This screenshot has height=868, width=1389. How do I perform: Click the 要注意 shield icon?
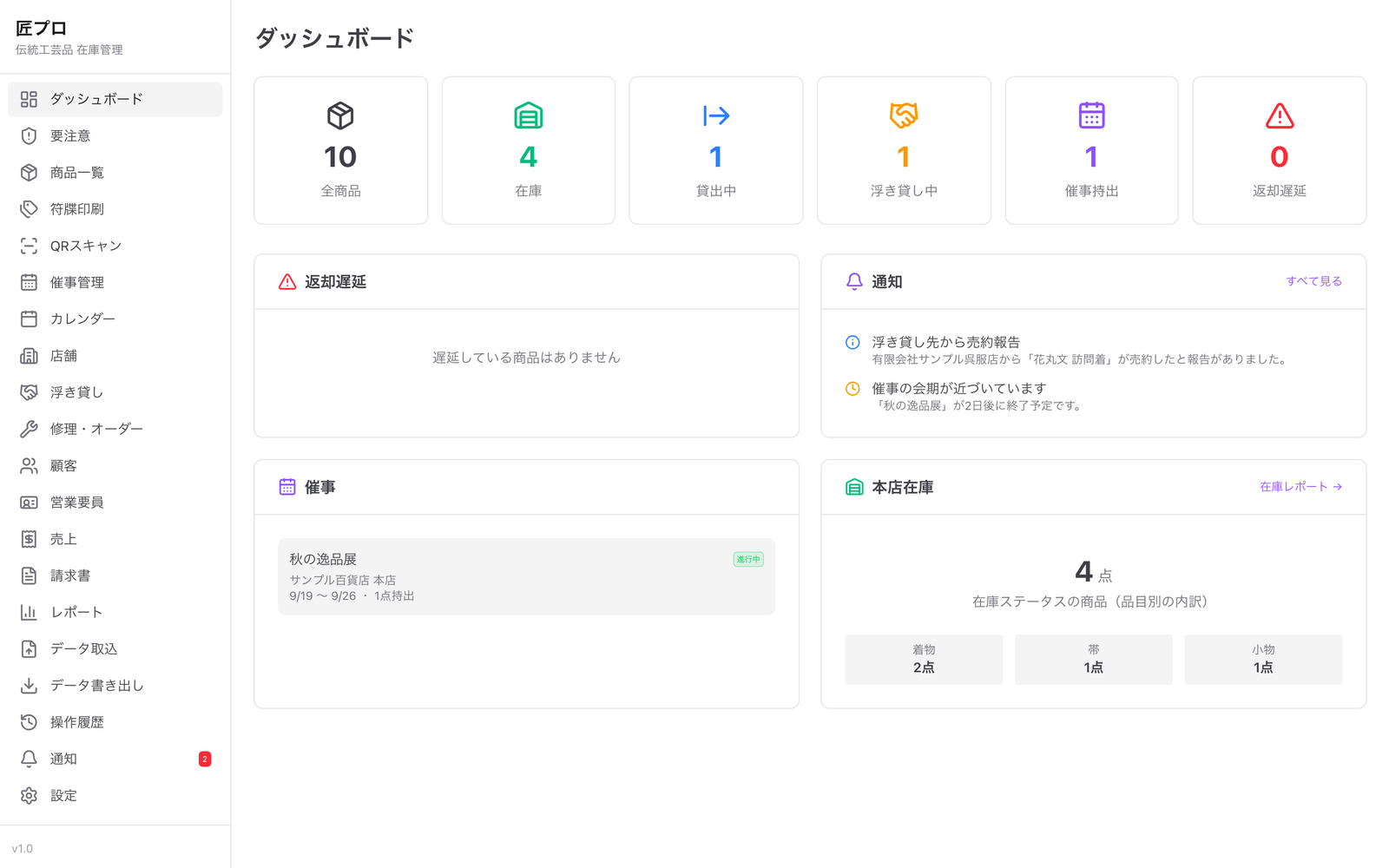(29, 135)
